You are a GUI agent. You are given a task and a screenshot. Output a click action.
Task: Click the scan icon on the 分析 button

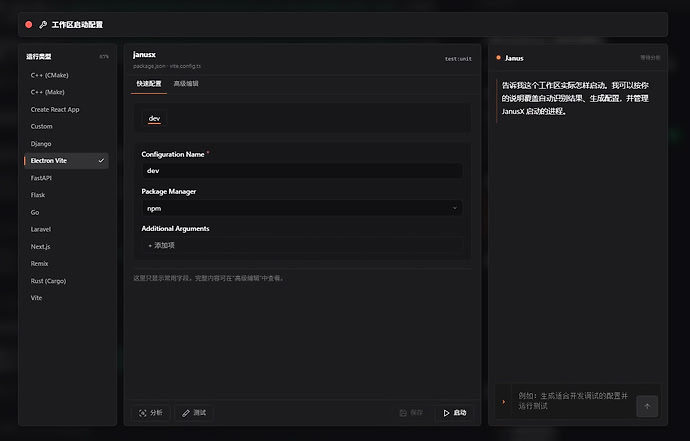[143, 413]
